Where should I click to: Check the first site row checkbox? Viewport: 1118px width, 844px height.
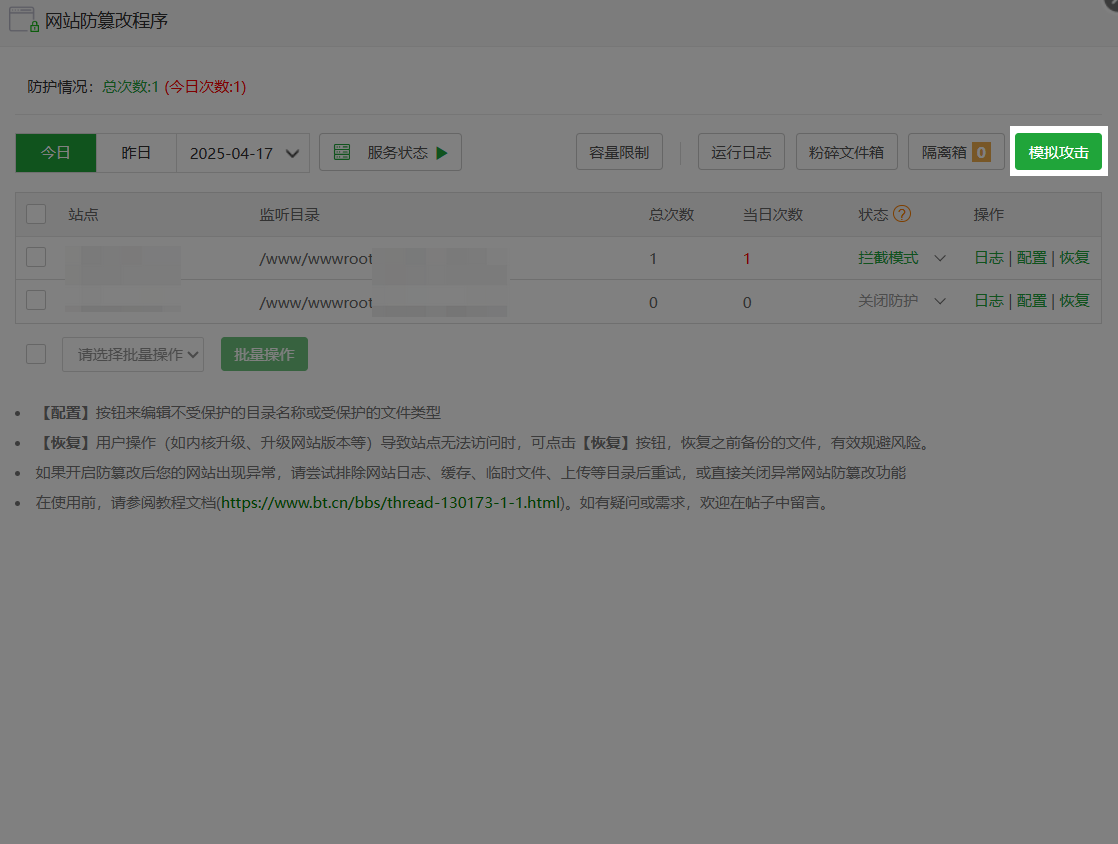pos(36,257)
